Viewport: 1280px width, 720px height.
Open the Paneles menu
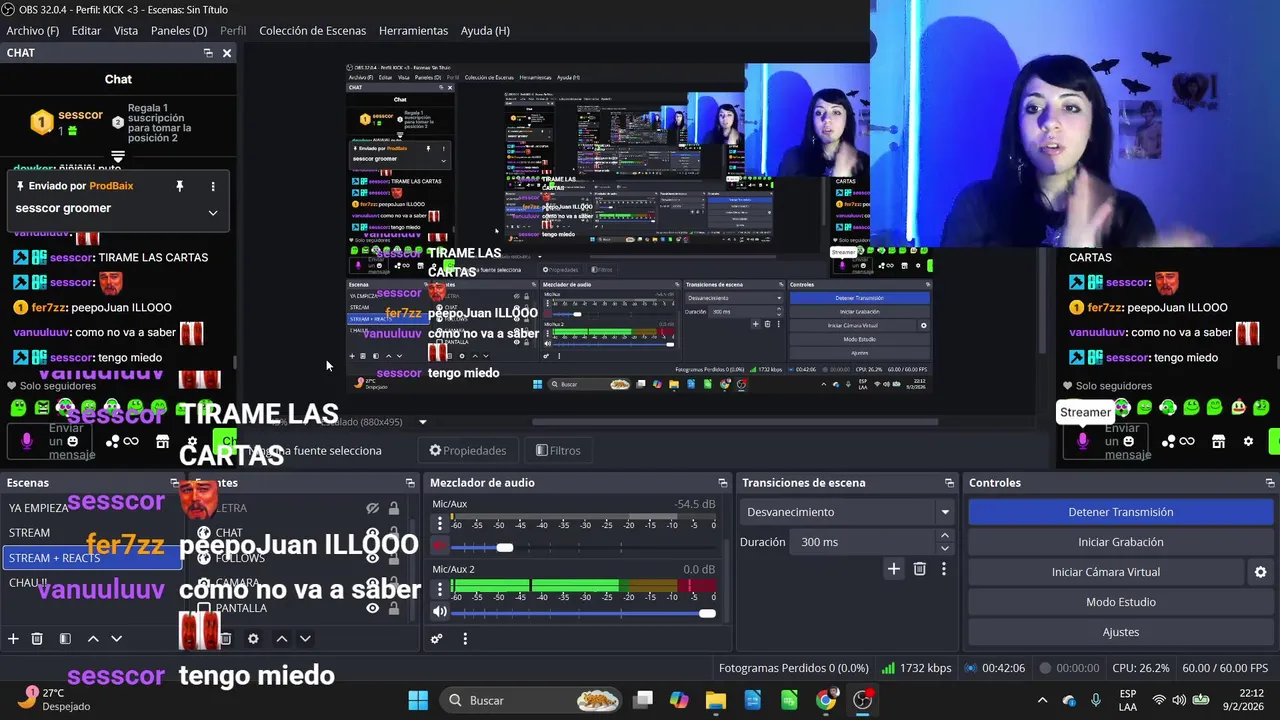[x=179, y=31]
